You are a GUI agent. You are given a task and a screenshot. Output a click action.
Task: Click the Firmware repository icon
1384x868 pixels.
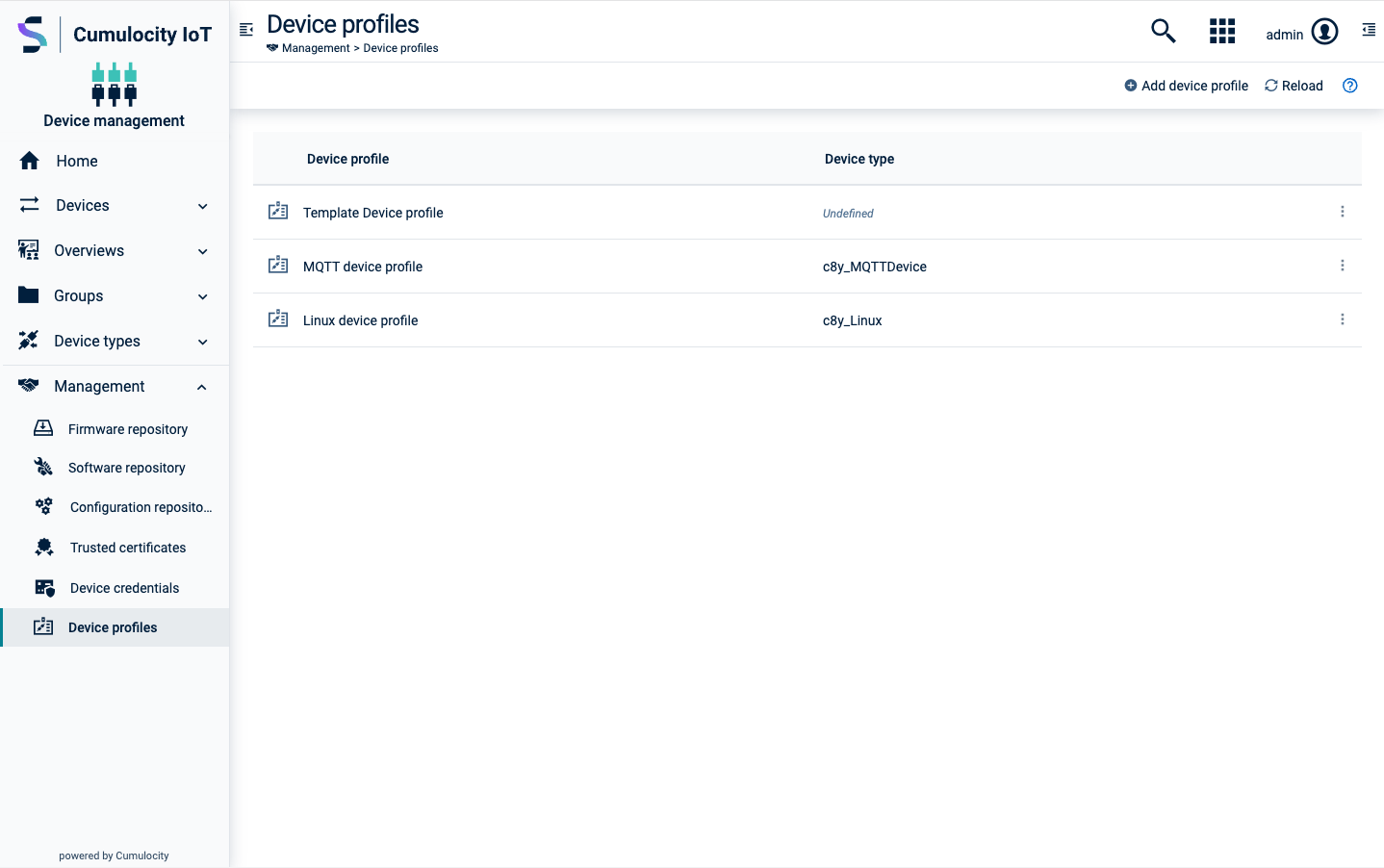pos(43,428)
